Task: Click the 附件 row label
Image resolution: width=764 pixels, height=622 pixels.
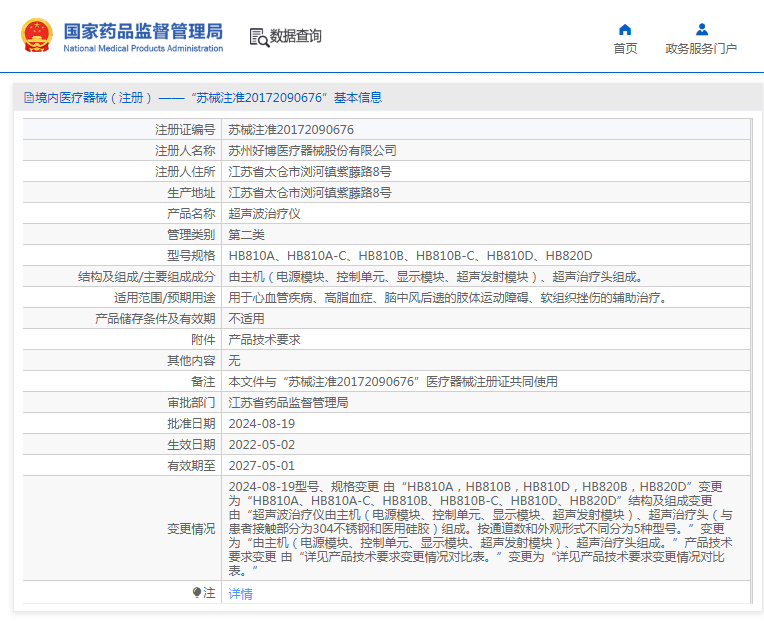Action: [203, 339]
